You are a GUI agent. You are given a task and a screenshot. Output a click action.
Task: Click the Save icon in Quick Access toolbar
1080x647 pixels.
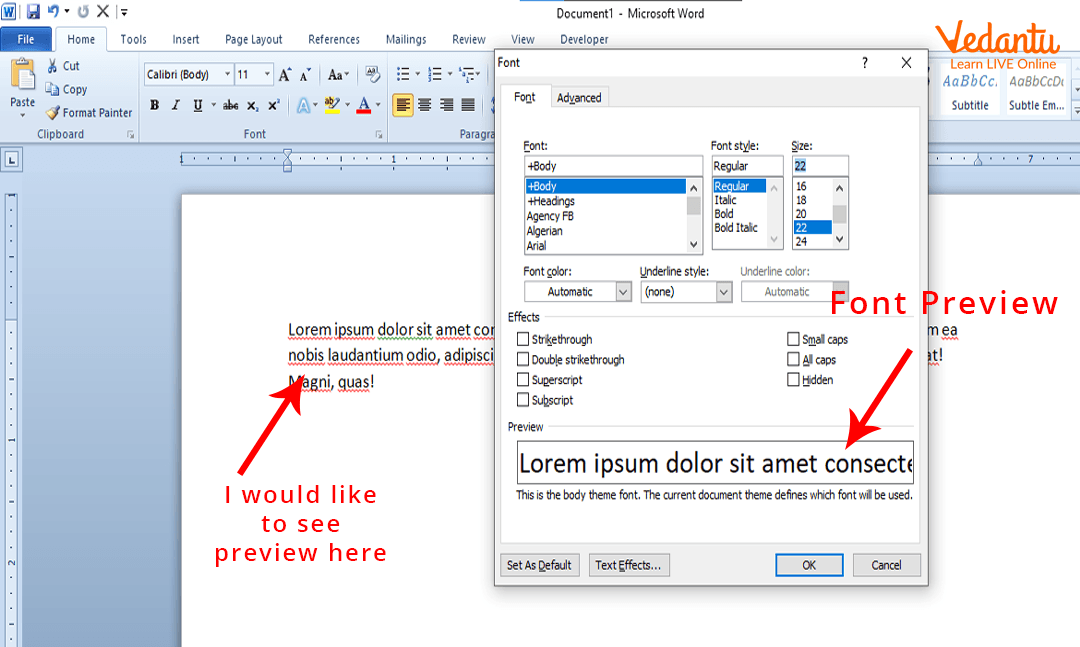click(33, 12)
